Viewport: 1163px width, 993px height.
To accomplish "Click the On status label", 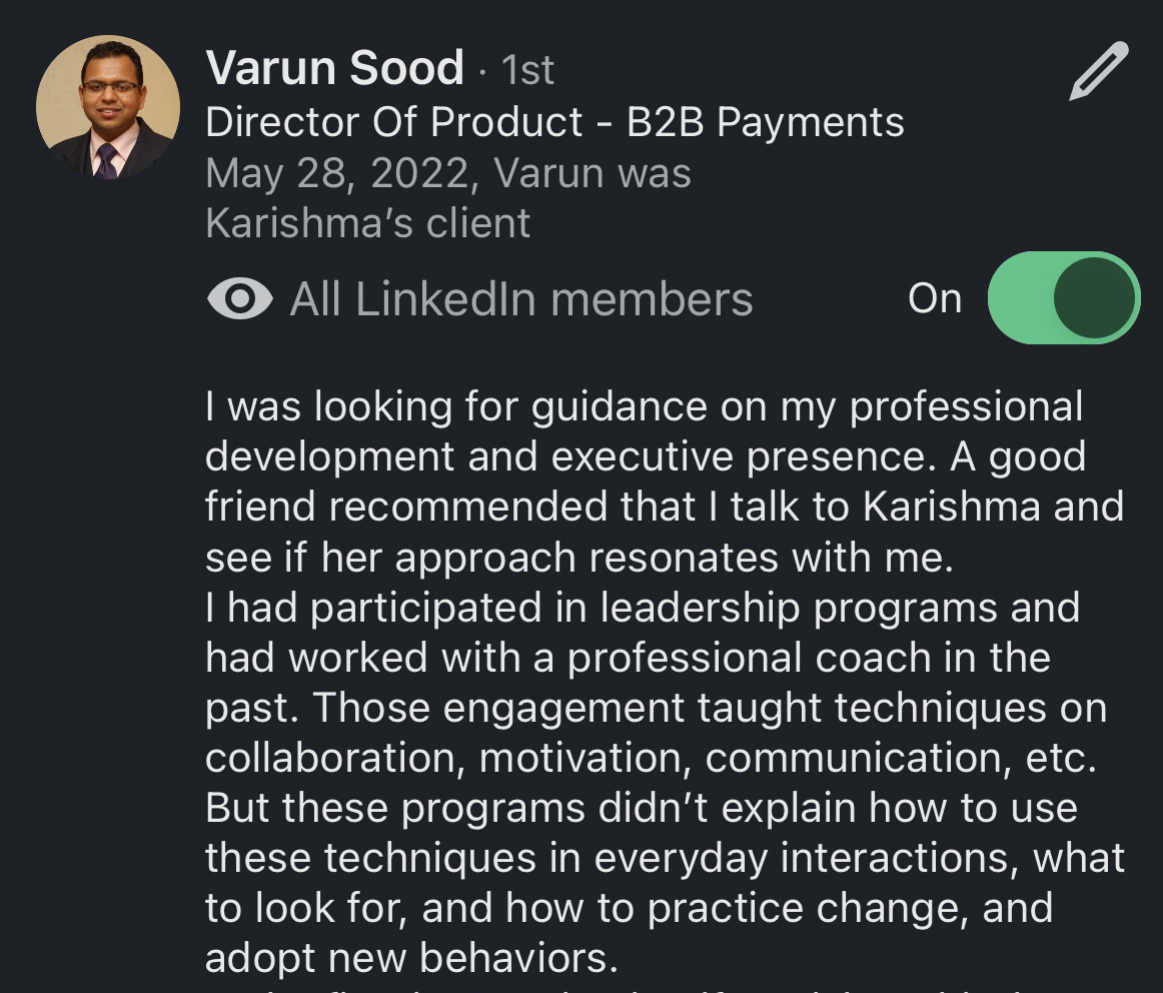I will 934,299.
